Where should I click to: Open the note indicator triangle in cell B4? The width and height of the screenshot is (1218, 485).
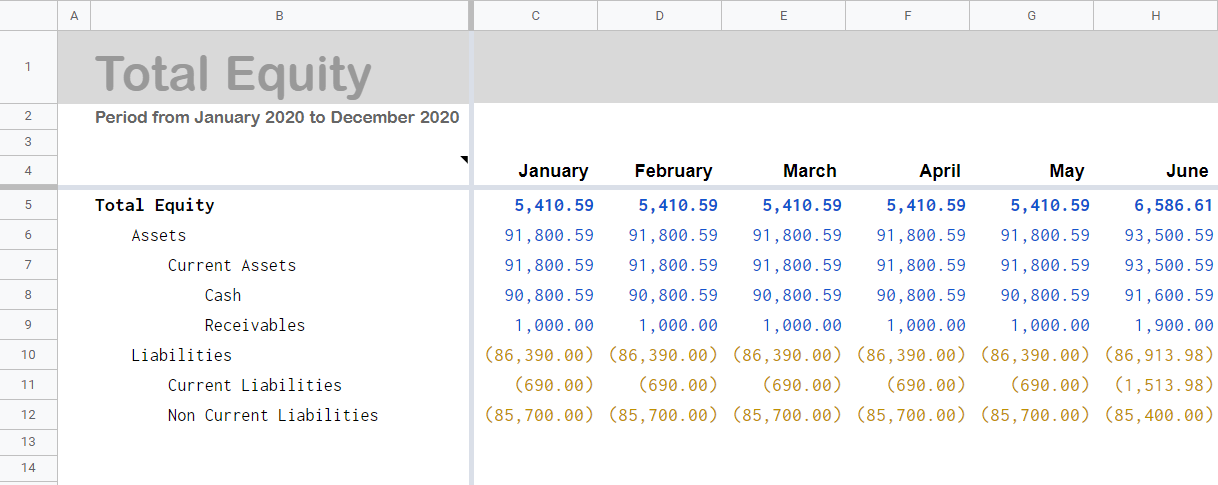[x=464, y=159]
